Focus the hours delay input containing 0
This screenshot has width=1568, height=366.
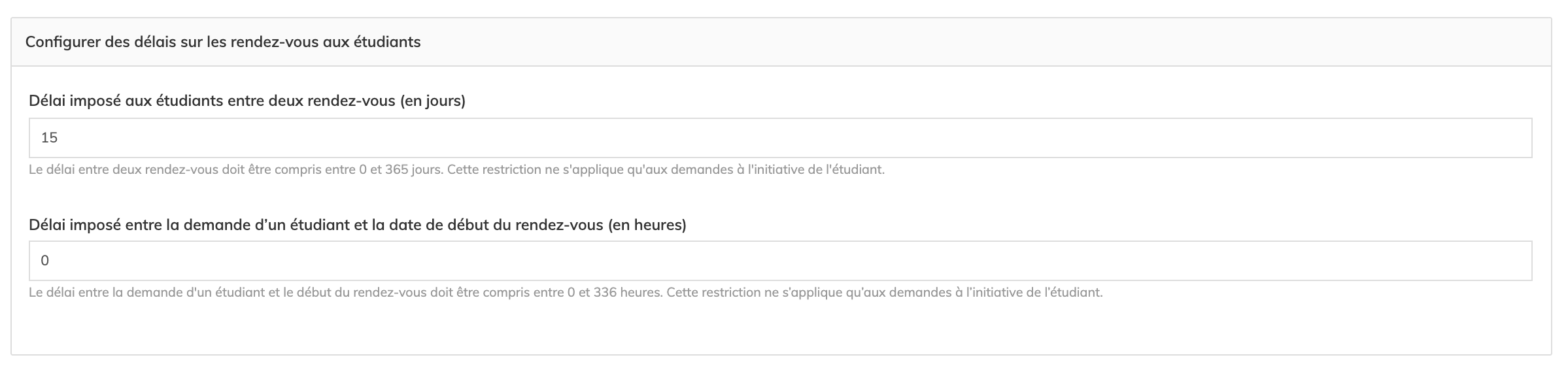click(779, 261)
